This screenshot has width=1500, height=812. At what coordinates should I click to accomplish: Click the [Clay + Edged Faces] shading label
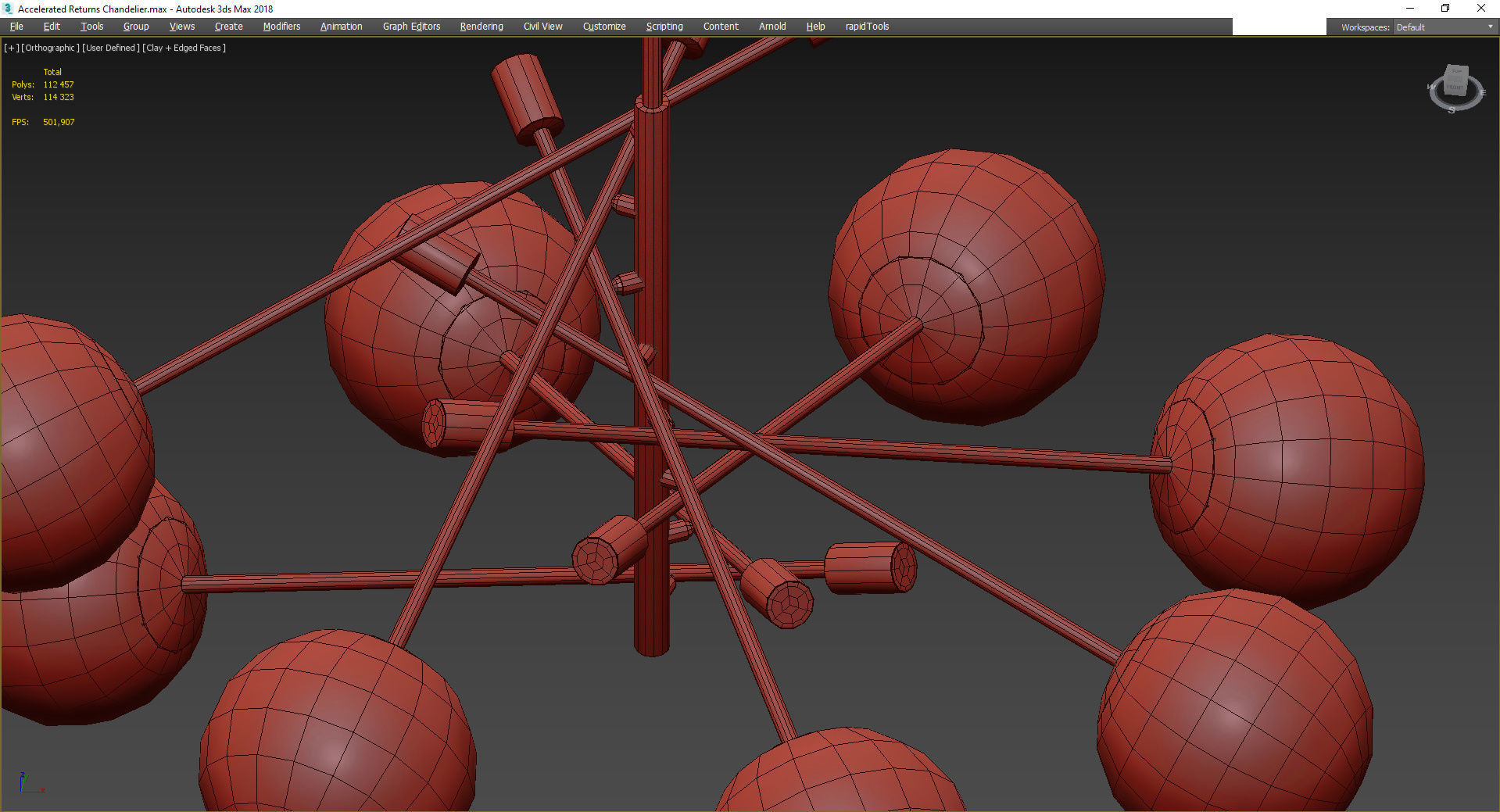point(184,48)
